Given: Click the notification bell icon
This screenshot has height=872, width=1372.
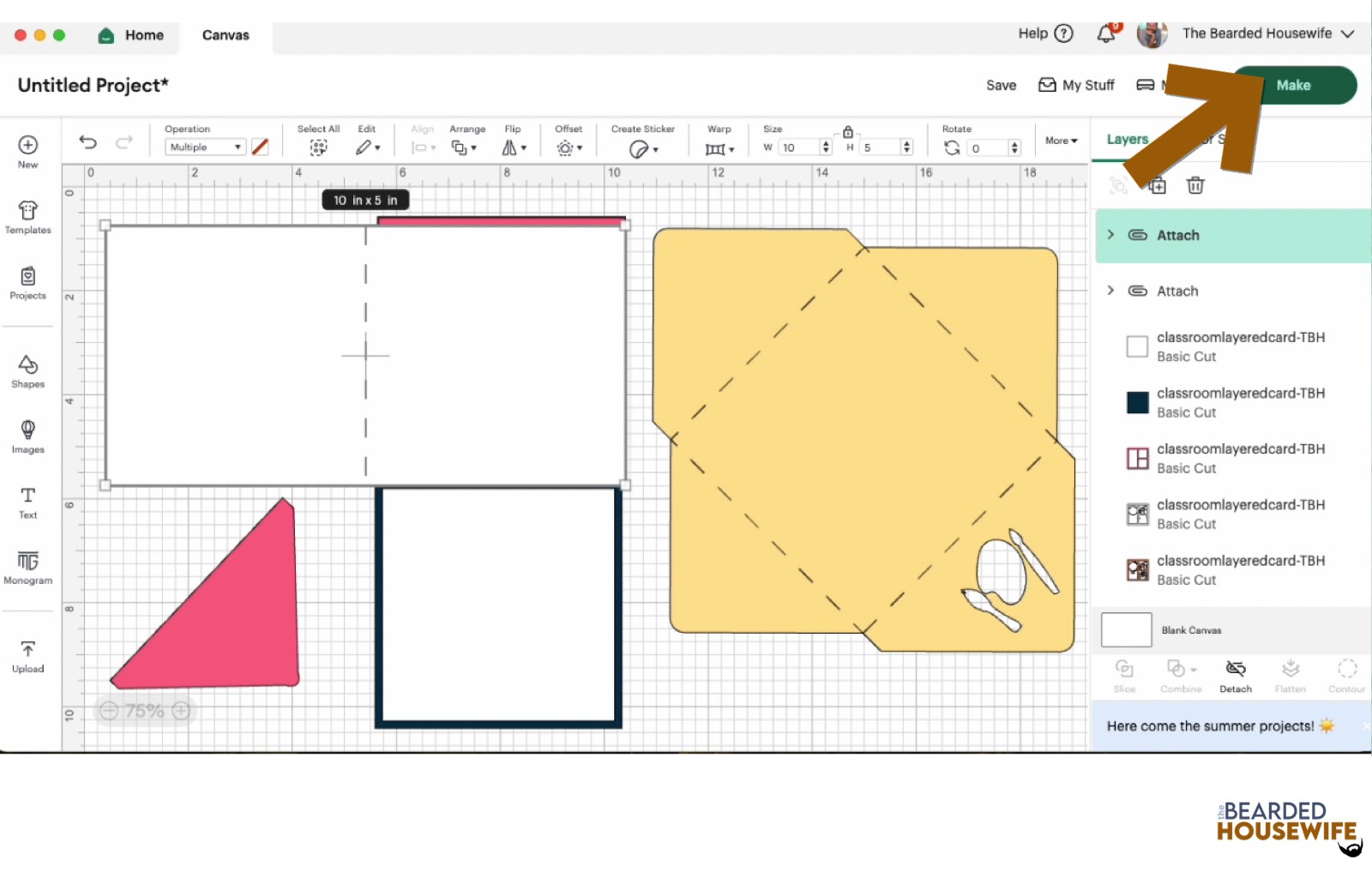Looking at the screenshot, I should 1106,34.
